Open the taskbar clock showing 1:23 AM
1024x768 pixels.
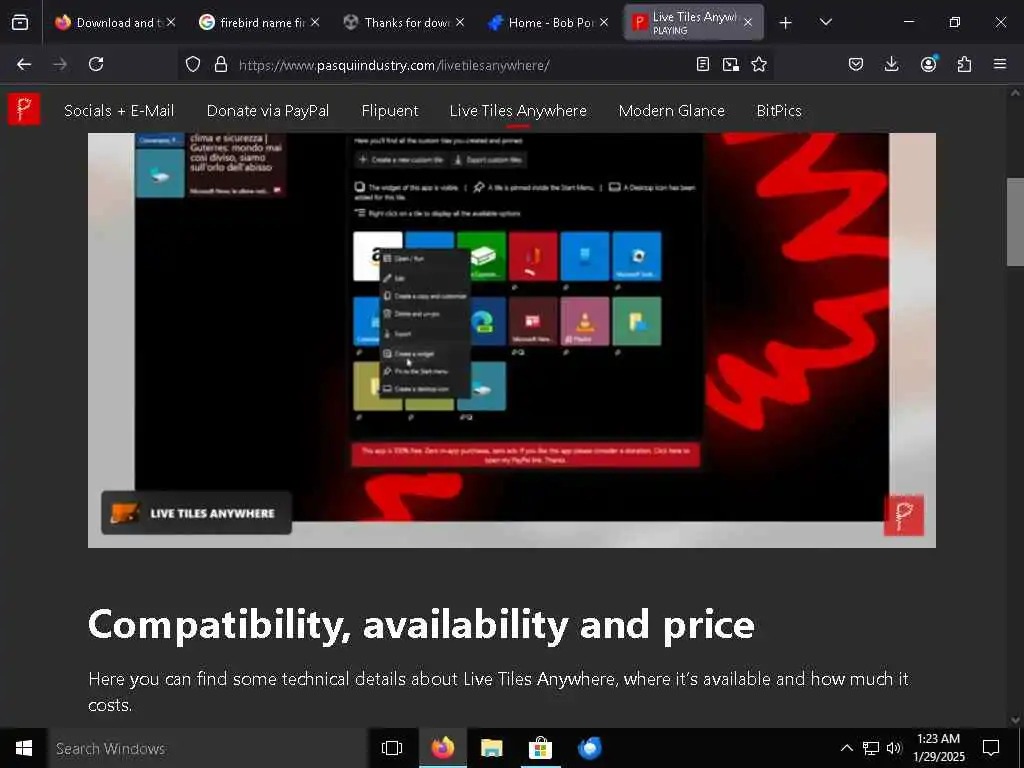[x=938, y=748]
